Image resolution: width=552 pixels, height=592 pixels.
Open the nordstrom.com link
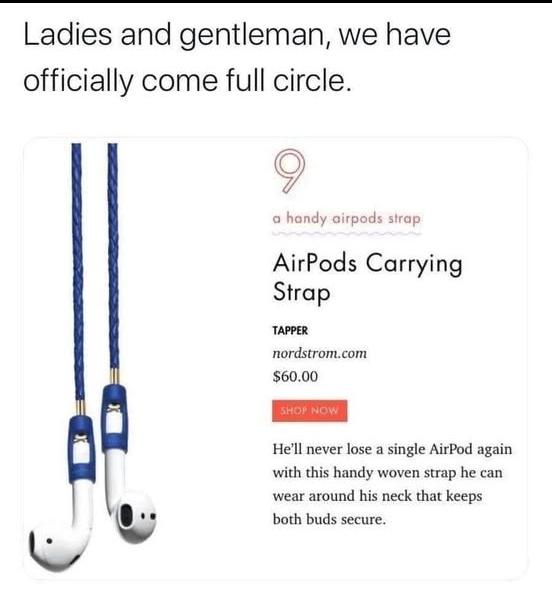point(319,353)
